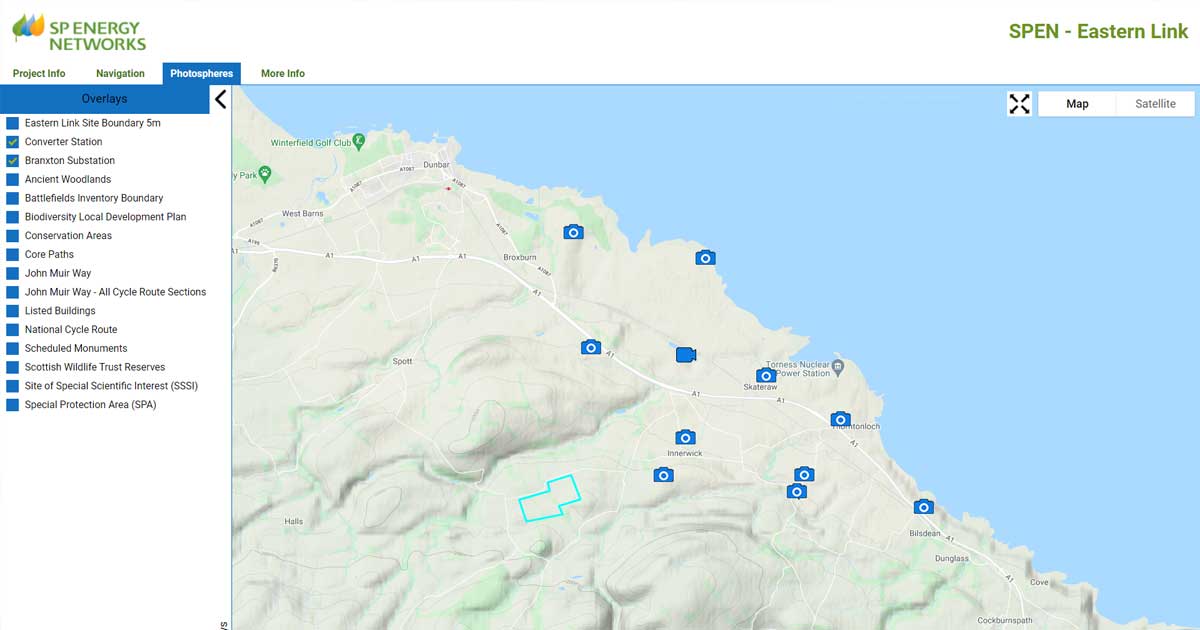Select the Map view button

1077,104
